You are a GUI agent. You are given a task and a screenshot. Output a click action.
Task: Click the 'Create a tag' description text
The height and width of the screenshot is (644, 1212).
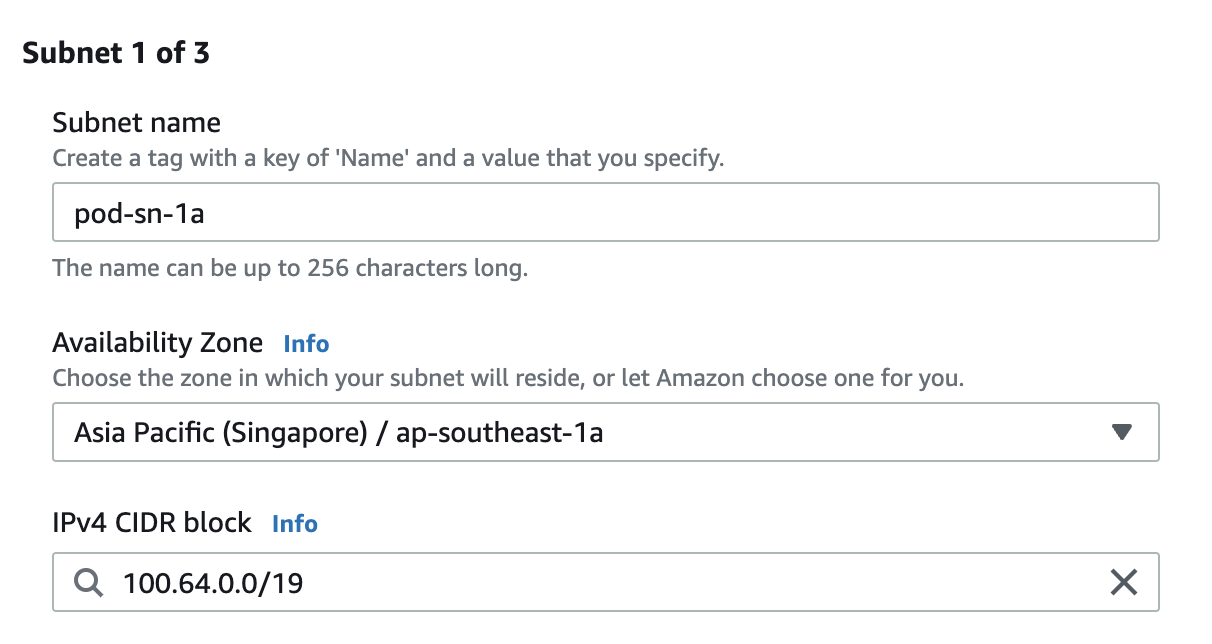387,158
